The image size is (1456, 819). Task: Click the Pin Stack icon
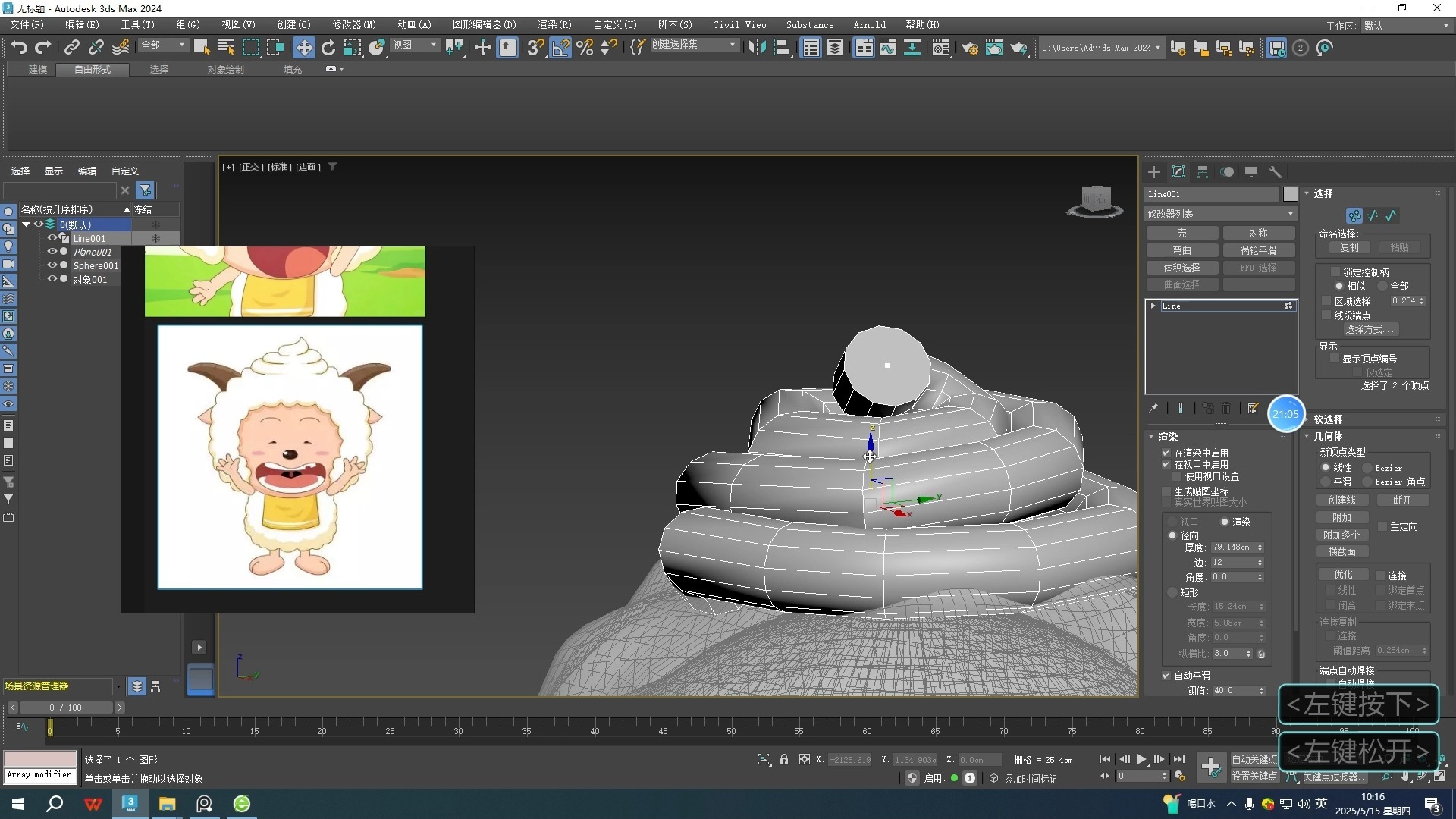[x=1154, y=408]
